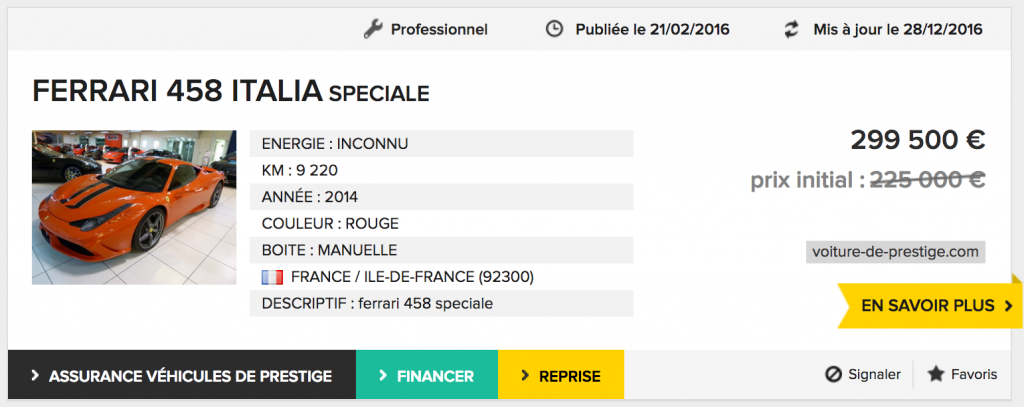
Task: Select the green Financer button
Action: 427,374
